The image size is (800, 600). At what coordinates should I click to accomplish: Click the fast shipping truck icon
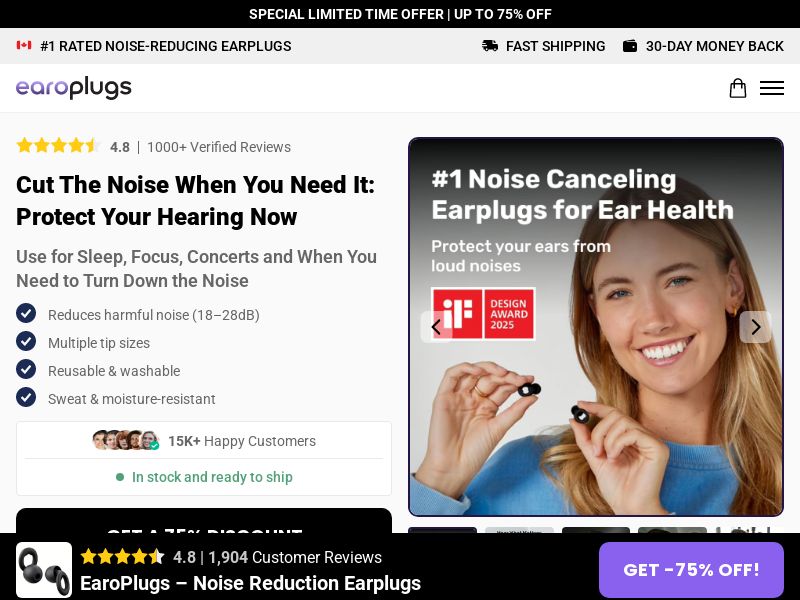pos(490,46)
